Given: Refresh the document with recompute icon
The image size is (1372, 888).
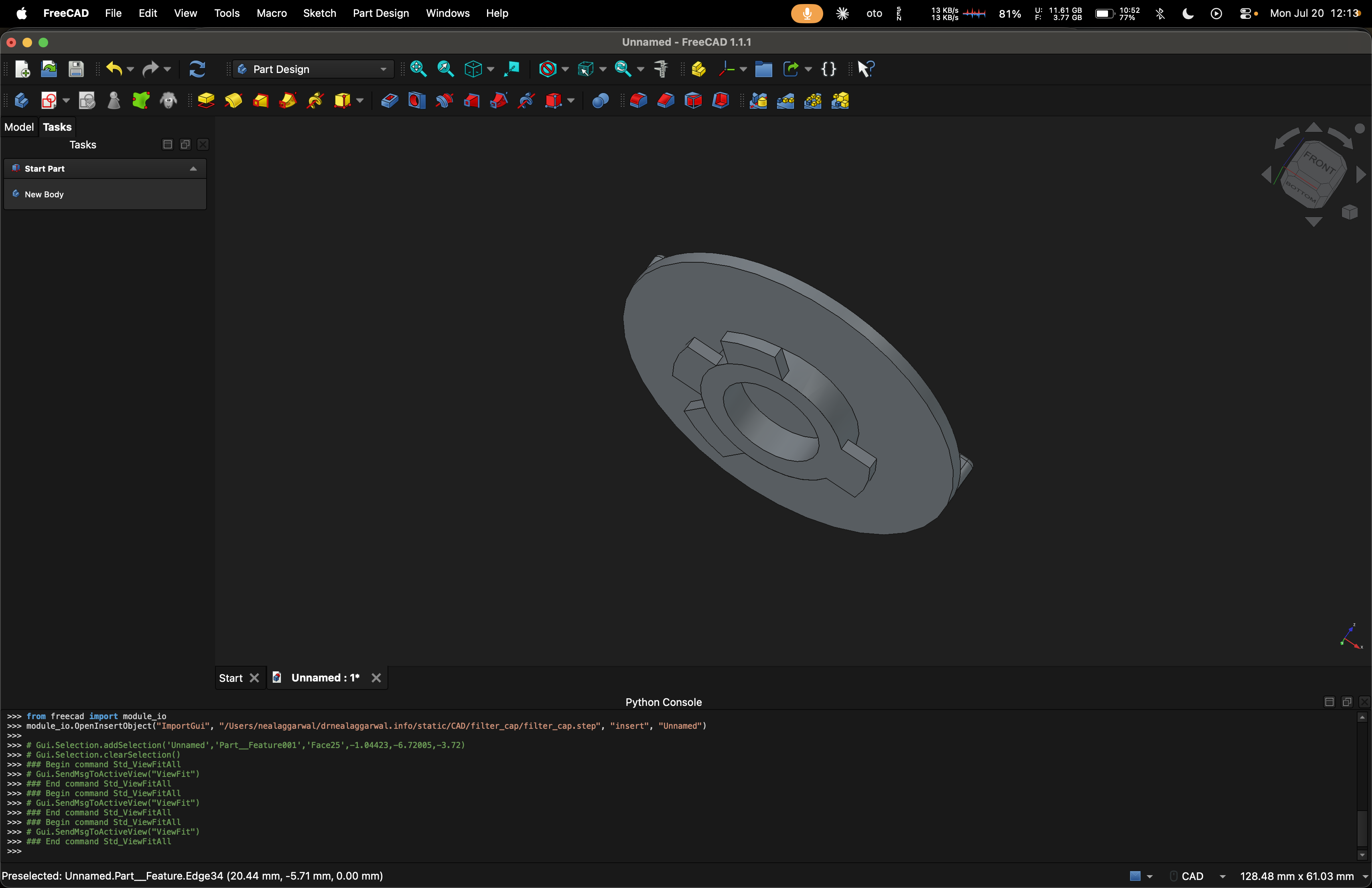Looking at the screenshot, I should pyautogui.click(x=197, y=69).
